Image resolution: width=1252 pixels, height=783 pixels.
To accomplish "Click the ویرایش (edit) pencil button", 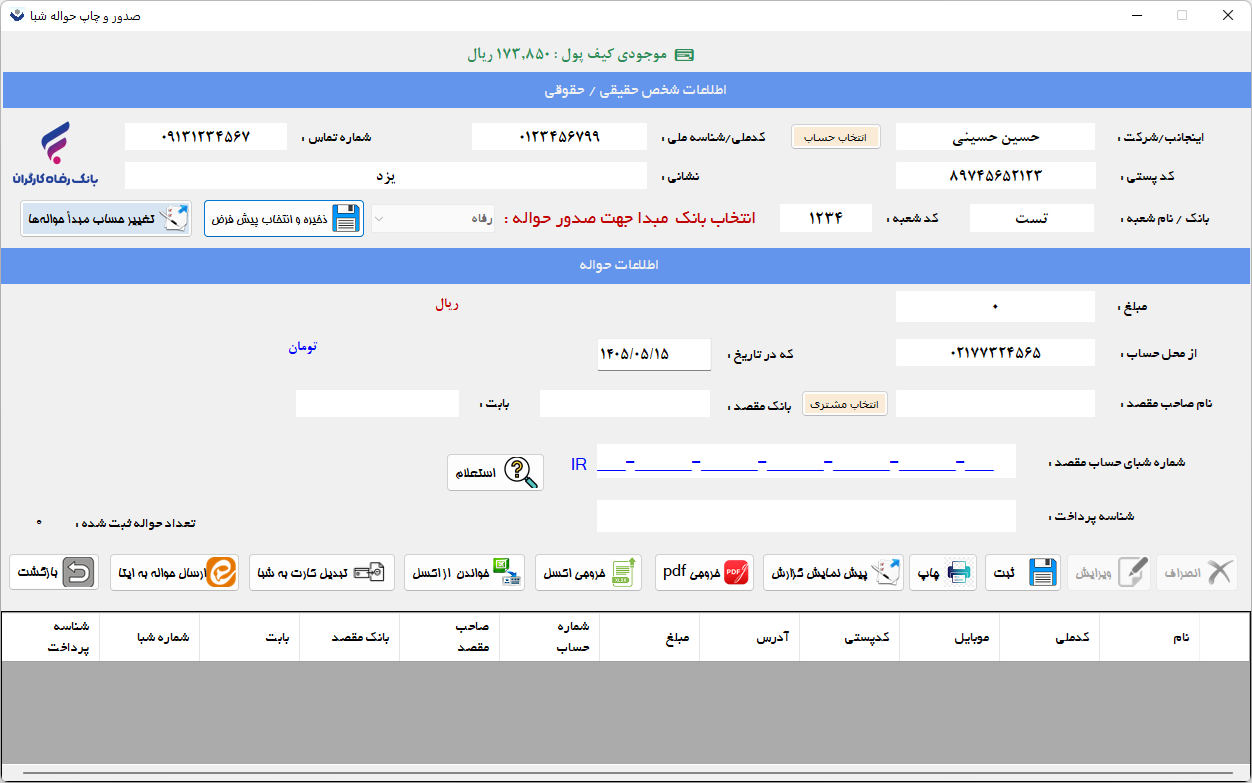I will click(x=1108, y=573).
